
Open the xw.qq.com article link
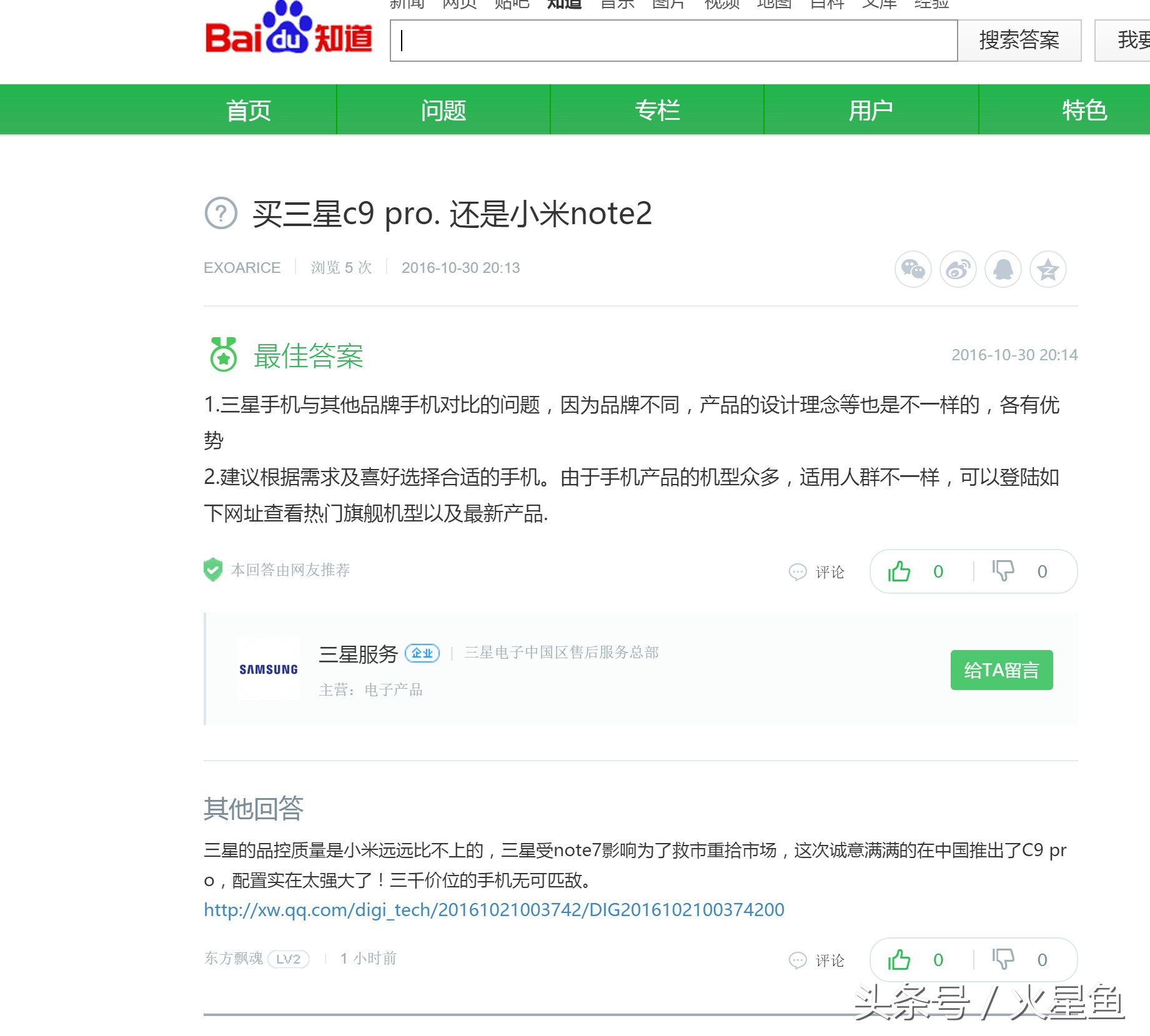coord(494,910)
